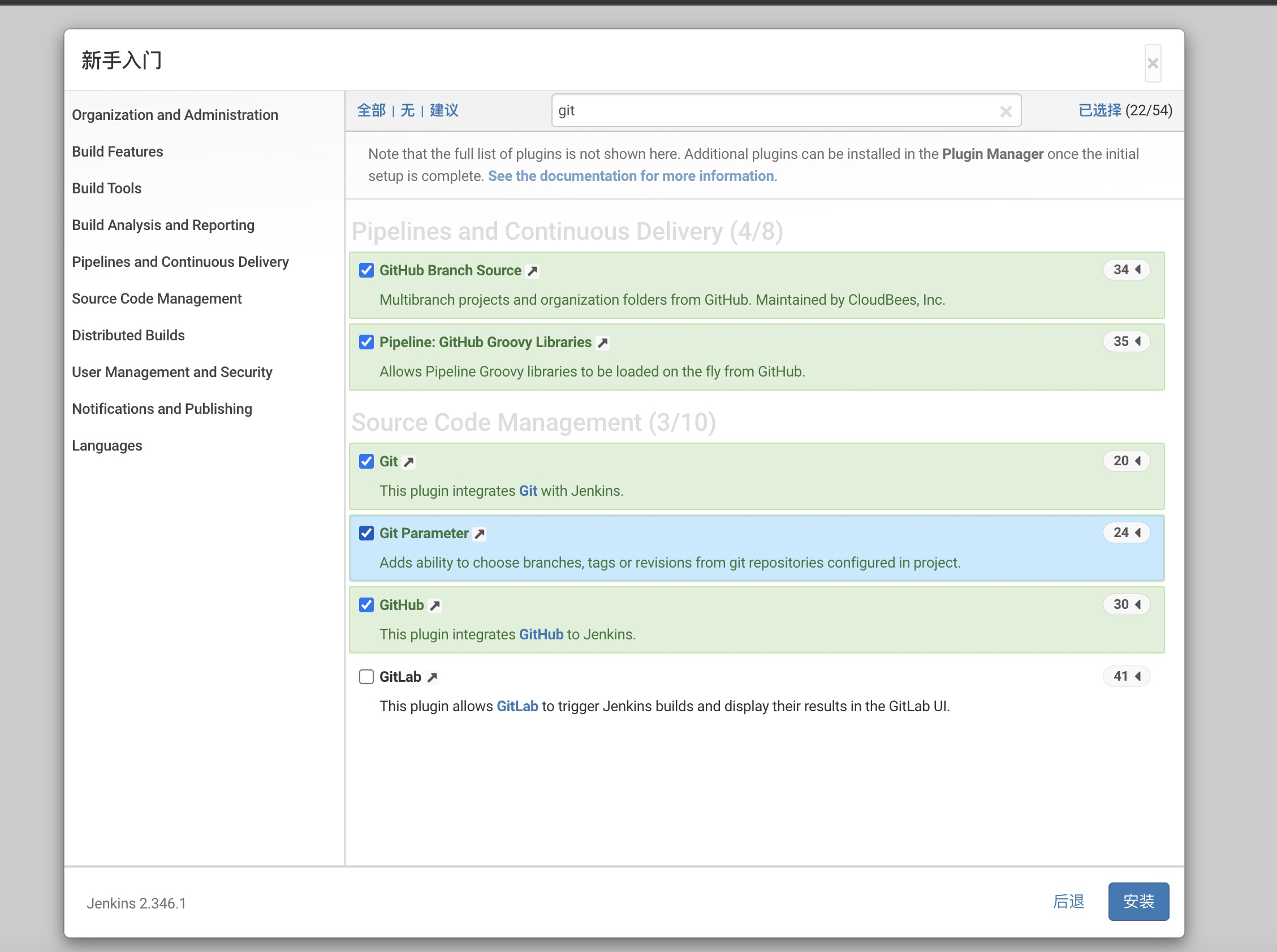The width and height of the screenshot is (1277, 952).
Task: Open Git Parameter plugin external link icon
Action: click(x=480, y=534)
